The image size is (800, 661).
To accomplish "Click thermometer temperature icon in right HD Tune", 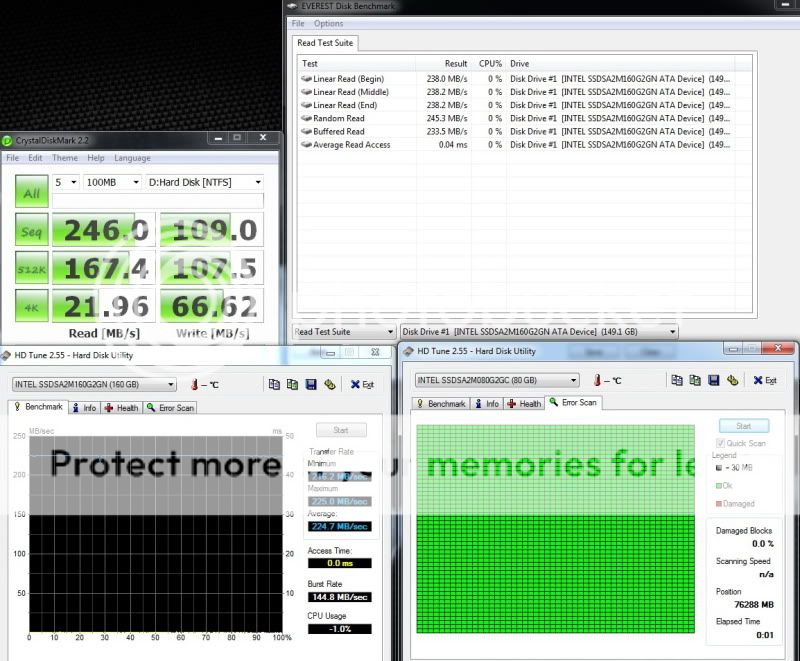I will click(597, 380).
